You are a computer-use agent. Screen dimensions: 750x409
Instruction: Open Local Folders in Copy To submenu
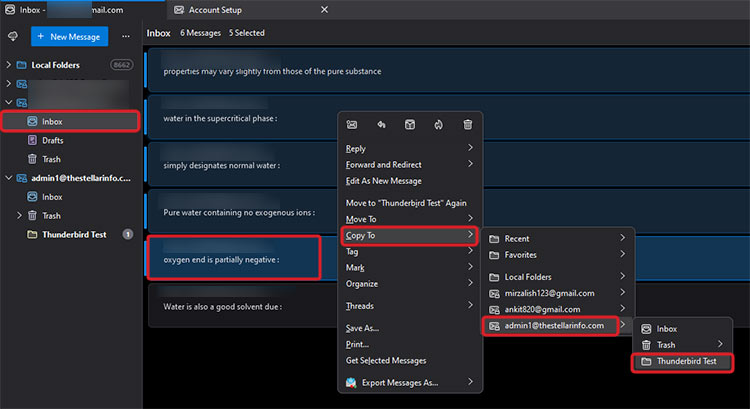pyautogui.click(x=558, y=276)
